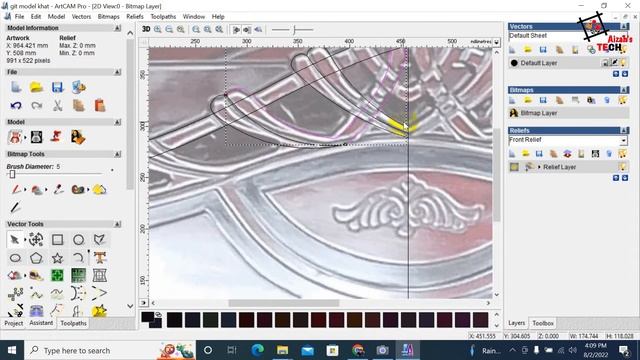Collapse the Model section arrow
This screenshot has width=640, height=360.
coord(117,122)
